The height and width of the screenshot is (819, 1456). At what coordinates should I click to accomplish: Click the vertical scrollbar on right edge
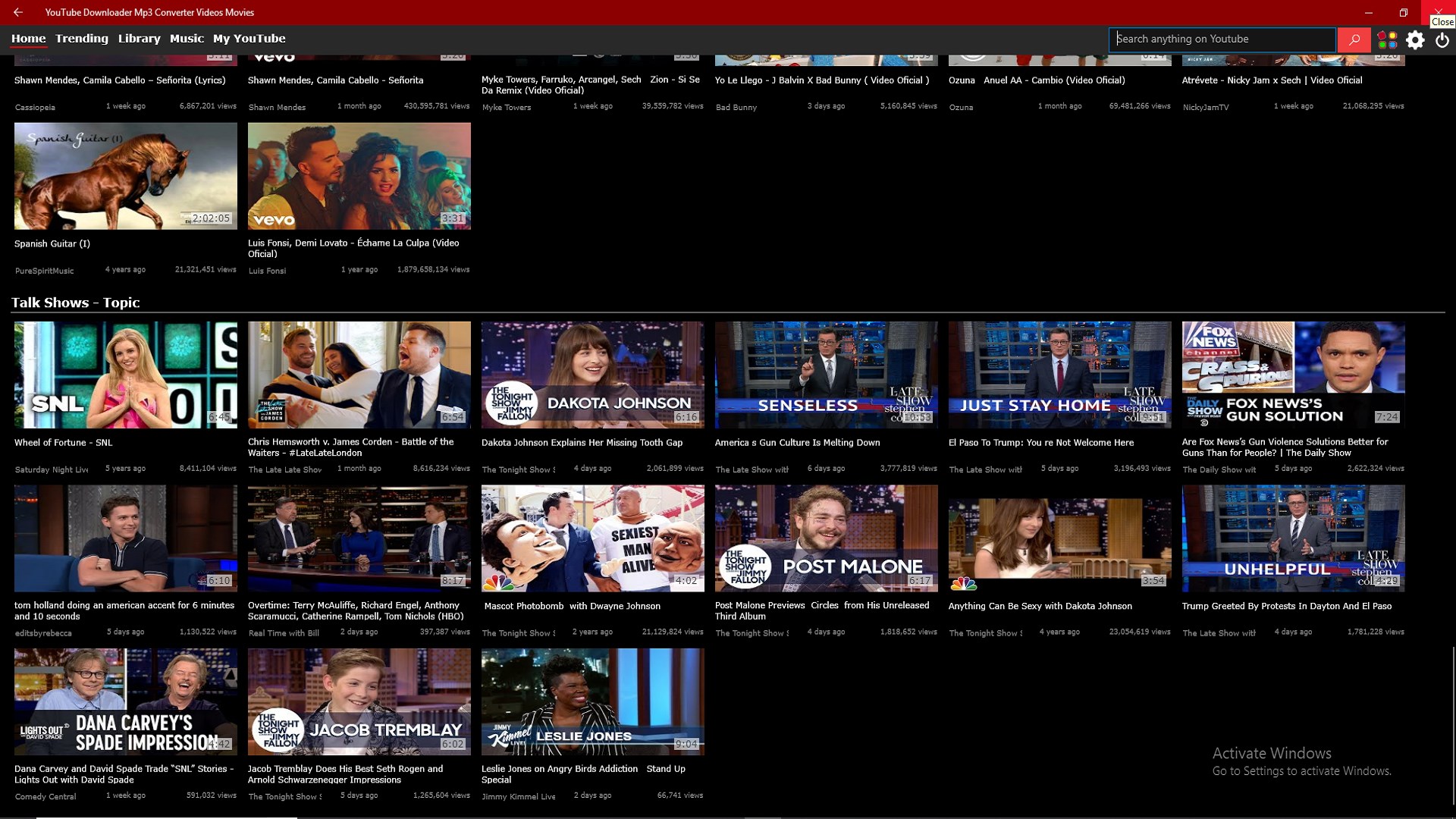click(x=1452, y=724)
